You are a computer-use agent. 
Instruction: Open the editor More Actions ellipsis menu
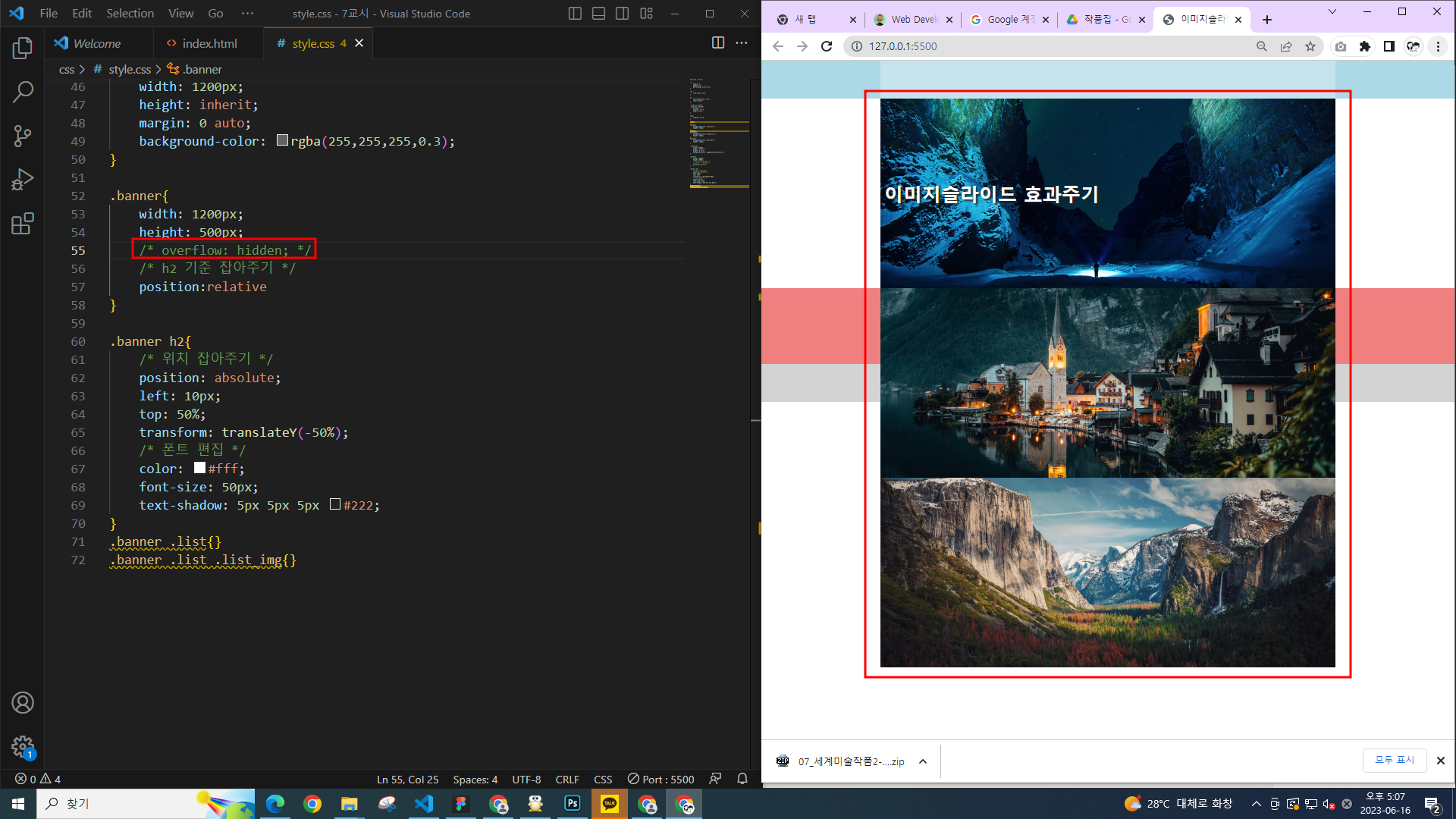[742, 43]
